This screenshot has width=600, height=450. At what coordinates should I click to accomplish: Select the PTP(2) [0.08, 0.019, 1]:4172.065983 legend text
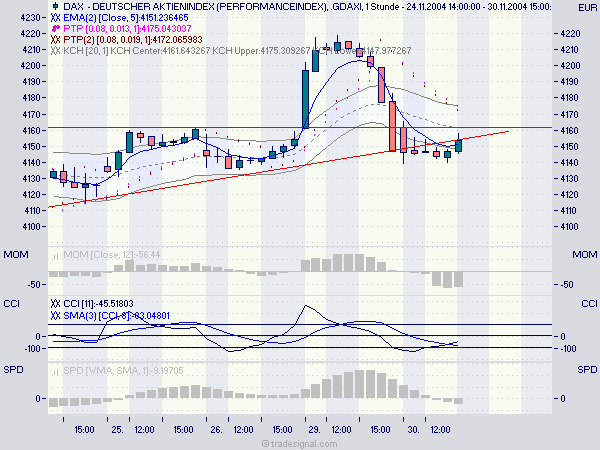pyautogui.click(x=133, y=39)
